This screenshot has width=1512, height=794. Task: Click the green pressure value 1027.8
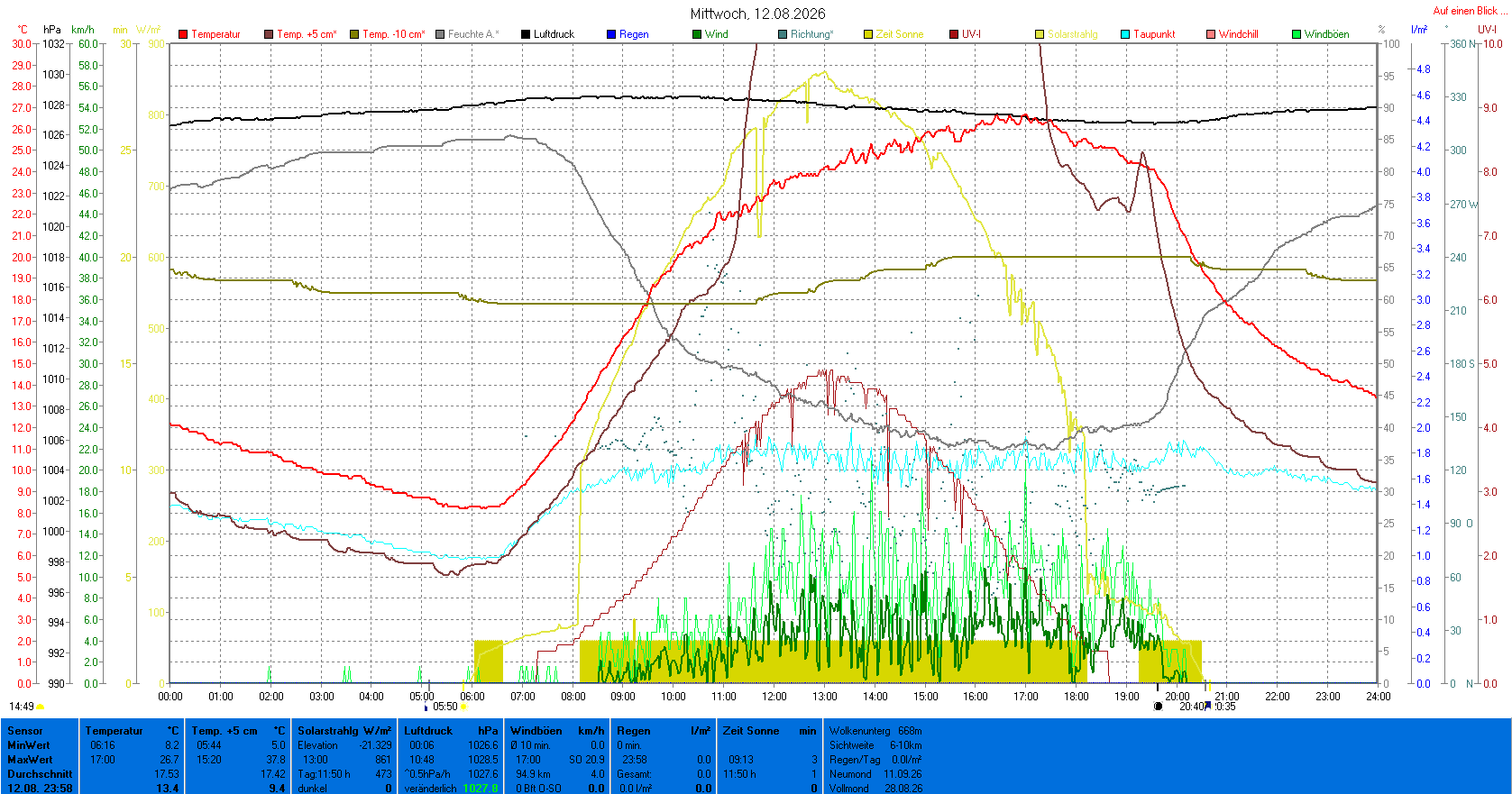(481, 789)
